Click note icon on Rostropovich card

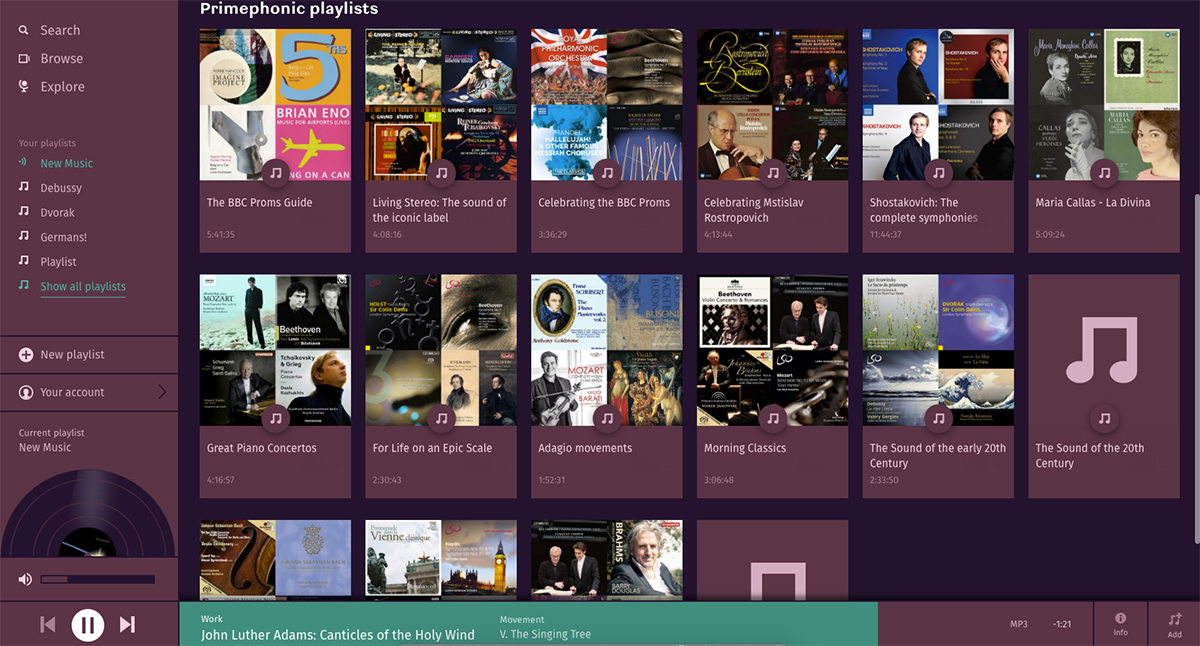(773, 172)
